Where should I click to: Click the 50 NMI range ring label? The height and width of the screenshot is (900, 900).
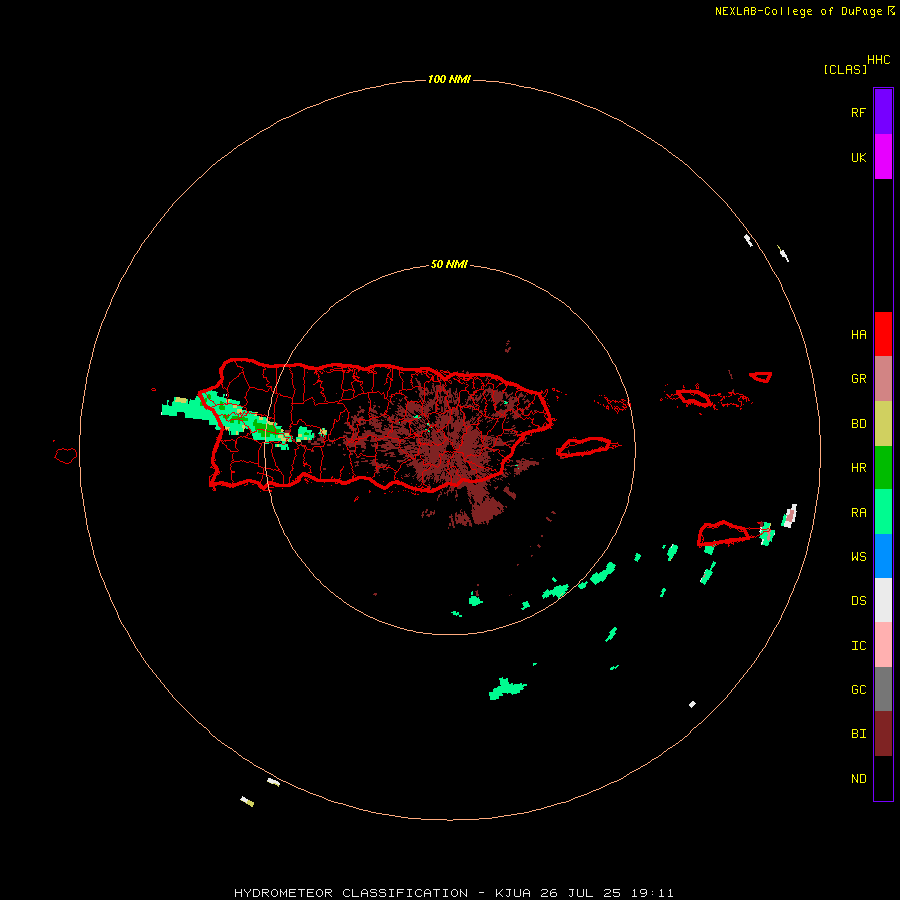[x=449, y=264]
